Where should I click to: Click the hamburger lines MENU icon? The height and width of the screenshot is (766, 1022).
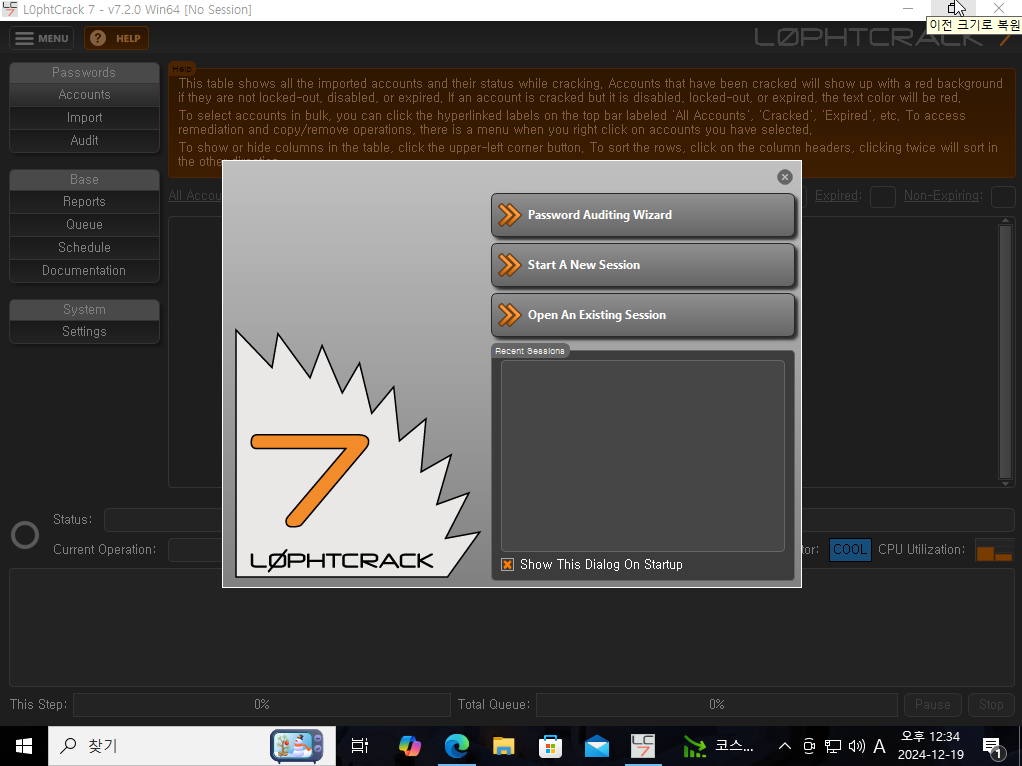[x=24, y=38]
